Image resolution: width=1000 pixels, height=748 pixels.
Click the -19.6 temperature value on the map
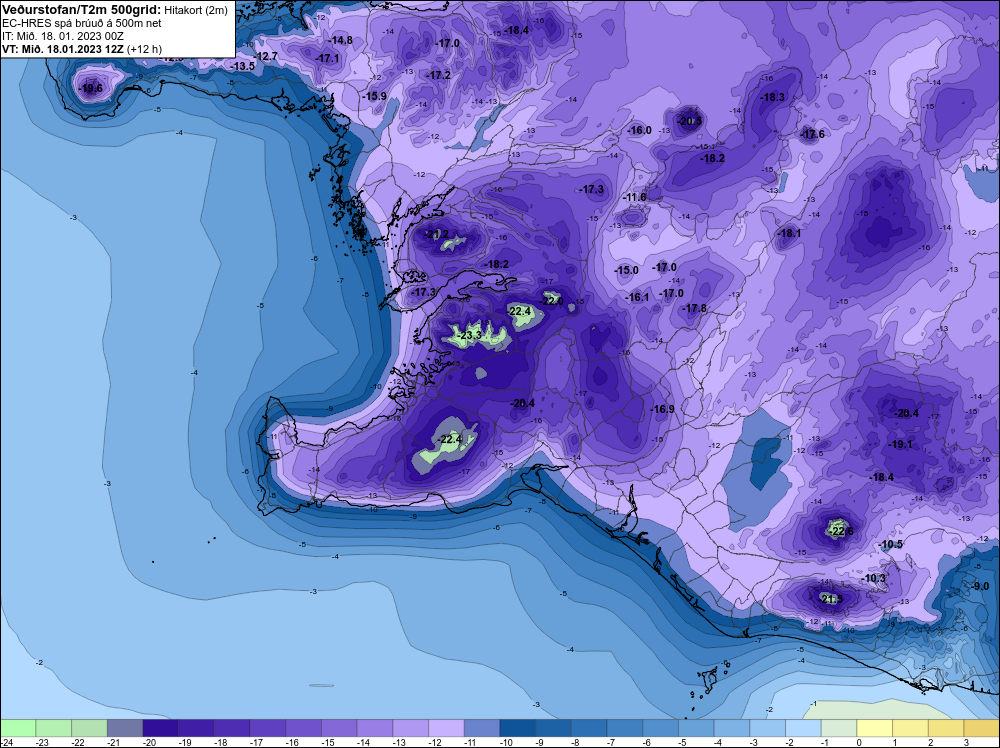click(x=91, y=88)
